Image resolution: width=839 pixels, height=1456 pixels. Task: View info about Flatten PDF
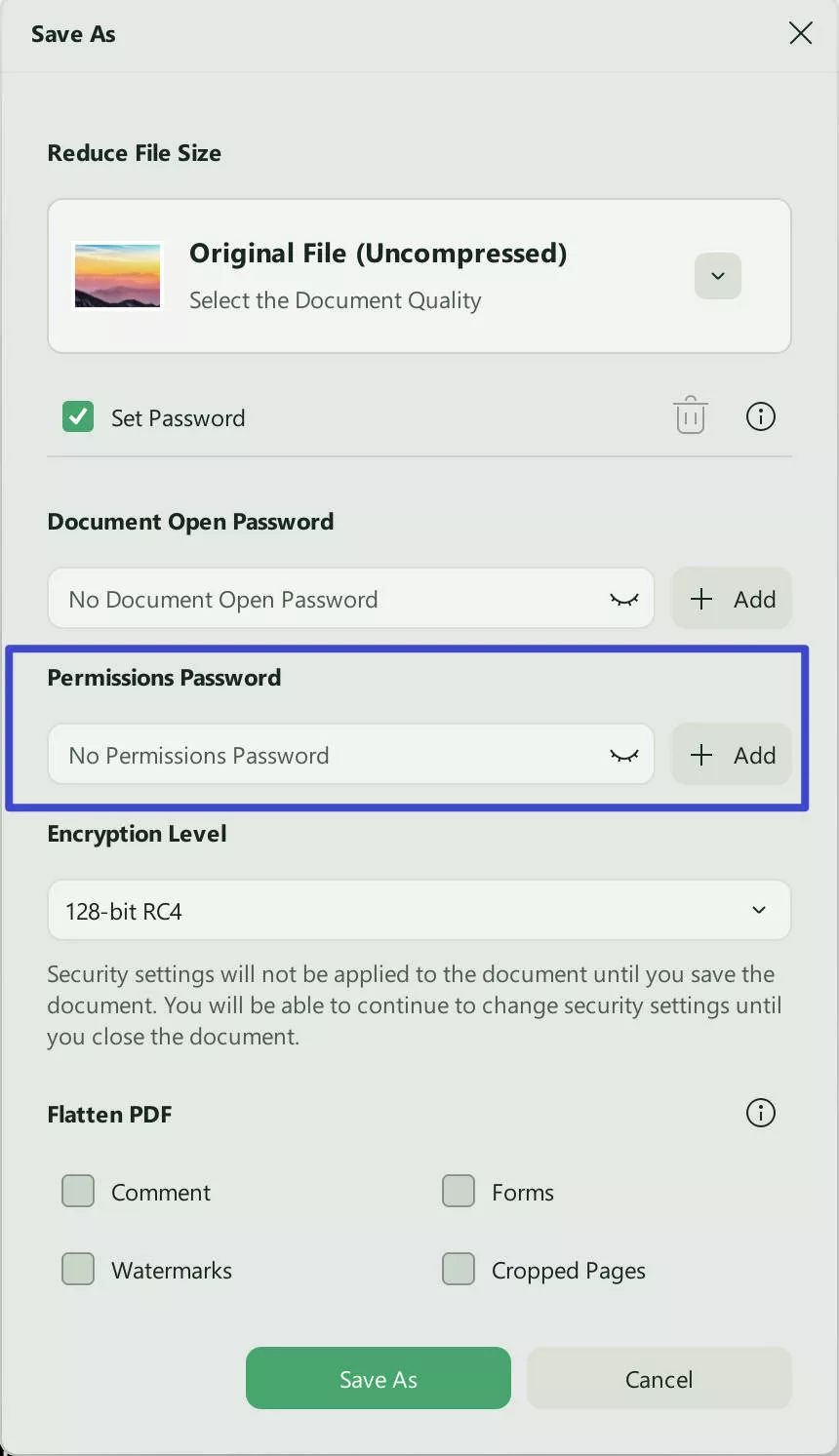pyautogui.click(x=760, y=1113)
